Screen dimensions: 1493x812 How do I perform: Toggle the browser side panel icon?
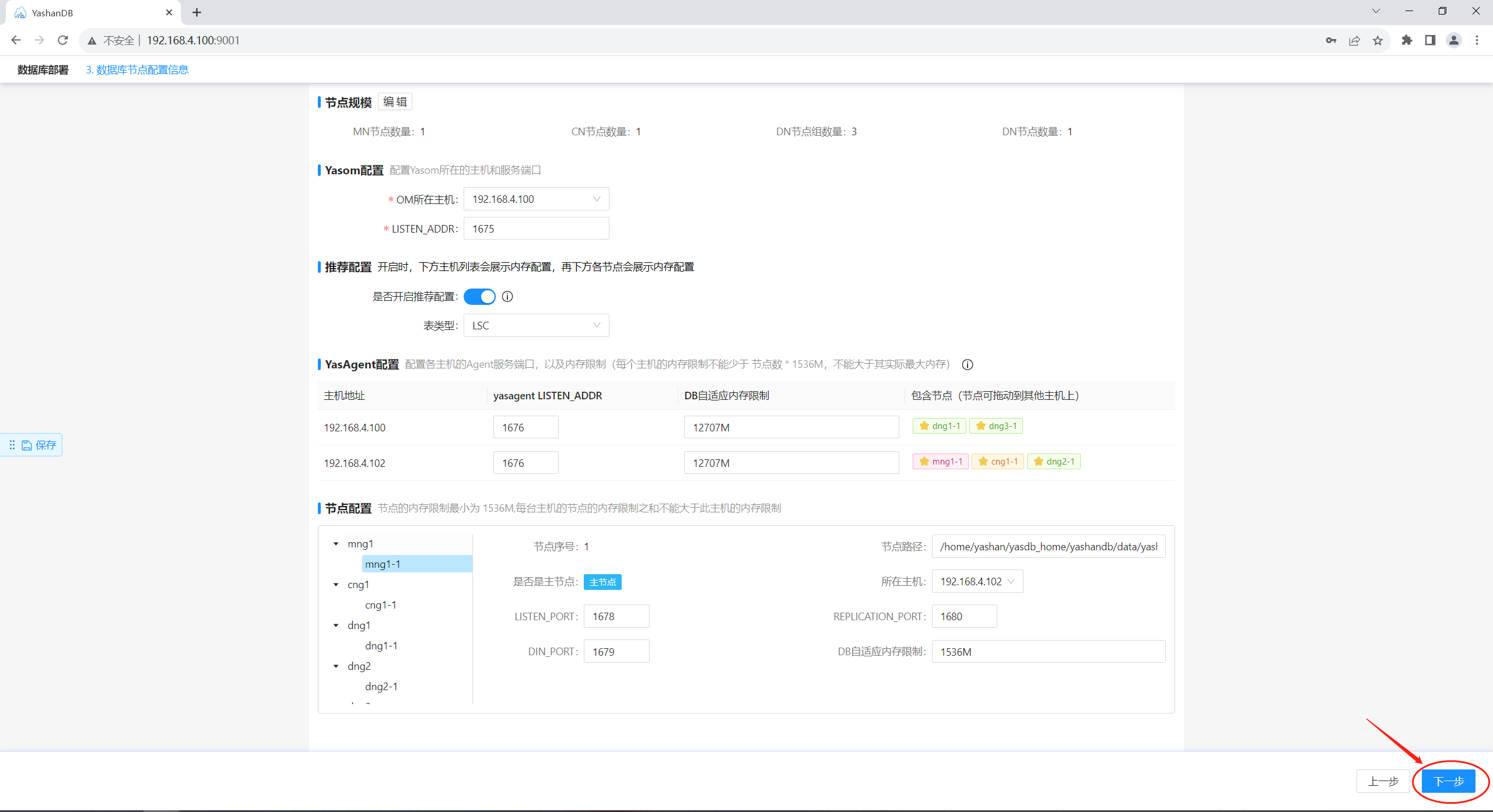coord(1430,40)
